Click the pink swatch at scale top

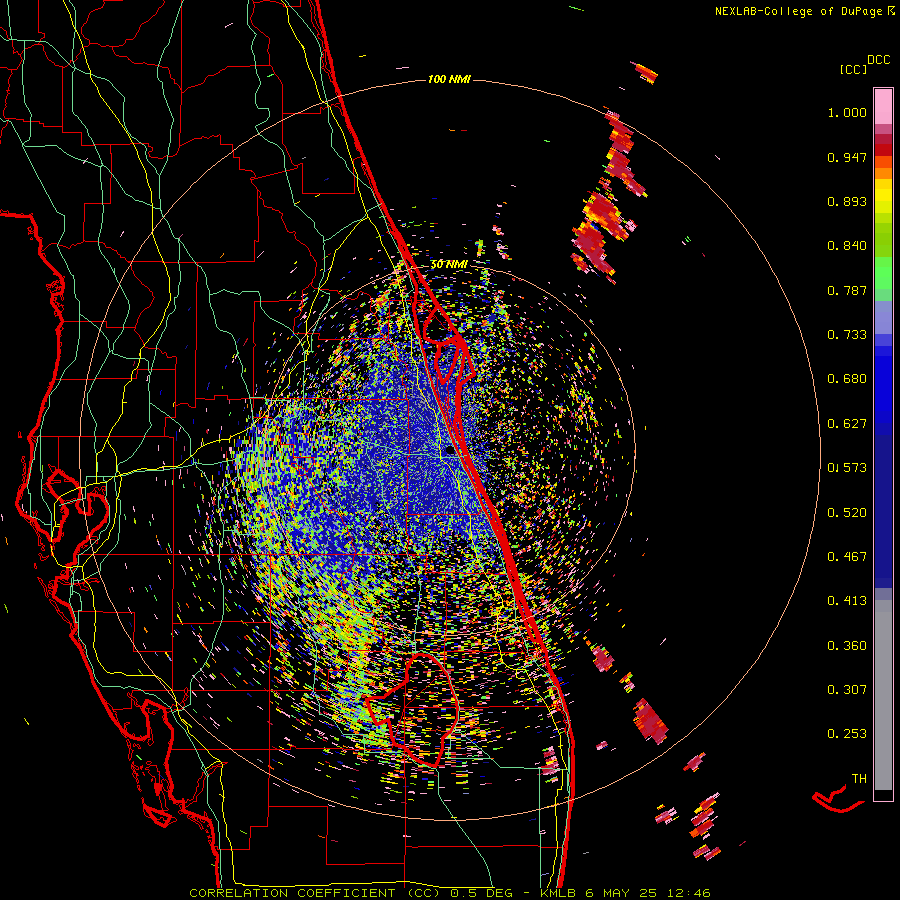coord(883,107)
